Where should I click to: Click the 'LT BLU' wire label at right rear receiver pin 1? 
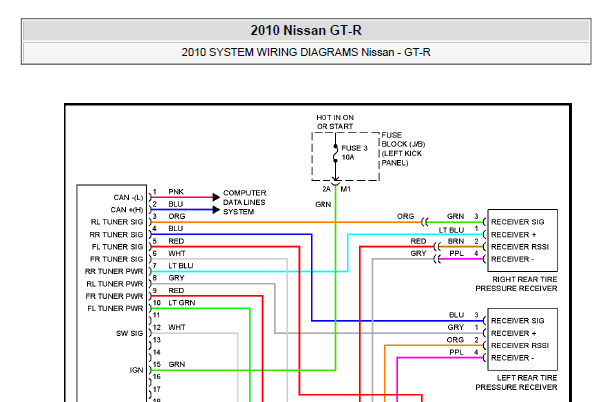point(451,230)
